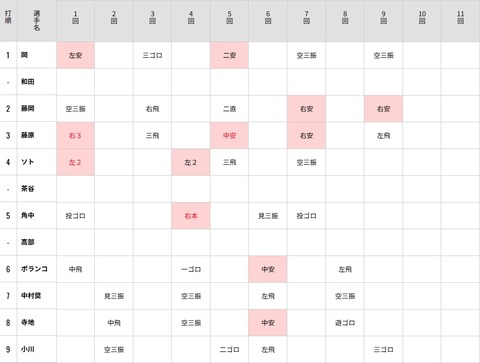Click the 打順 column header
The image size is (480, 363).
tap(8, 17)
